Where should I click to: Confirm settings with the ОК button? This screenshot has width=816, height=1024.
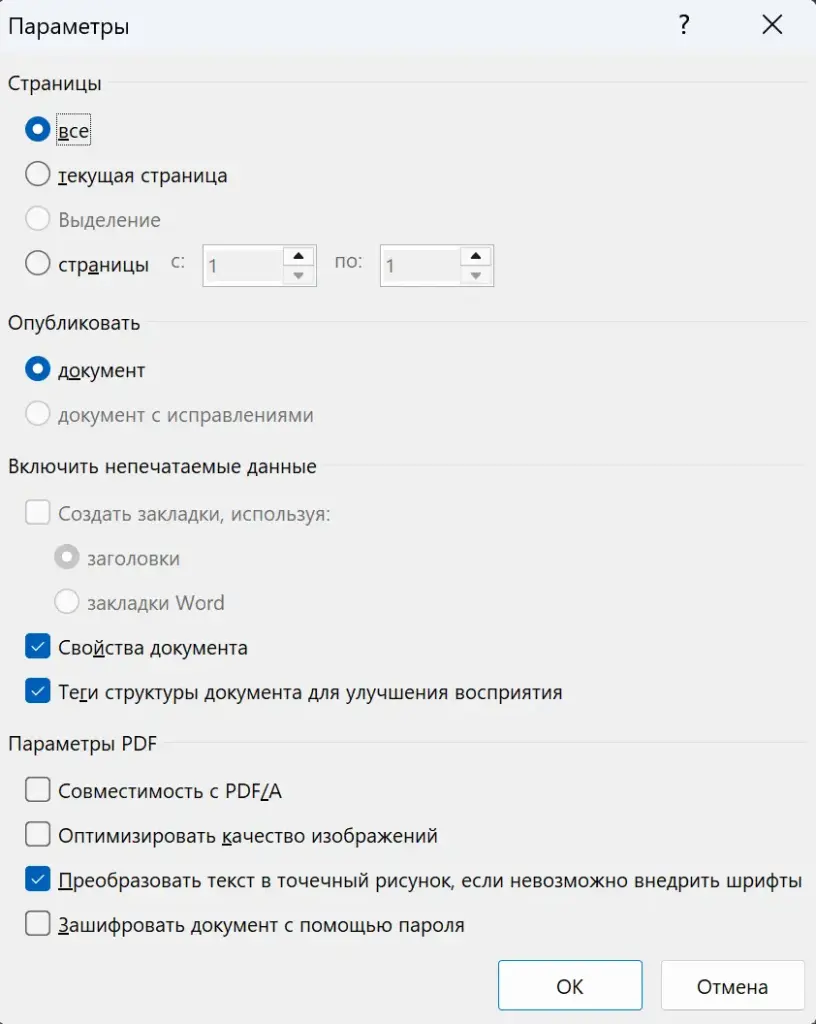(570, 985)
